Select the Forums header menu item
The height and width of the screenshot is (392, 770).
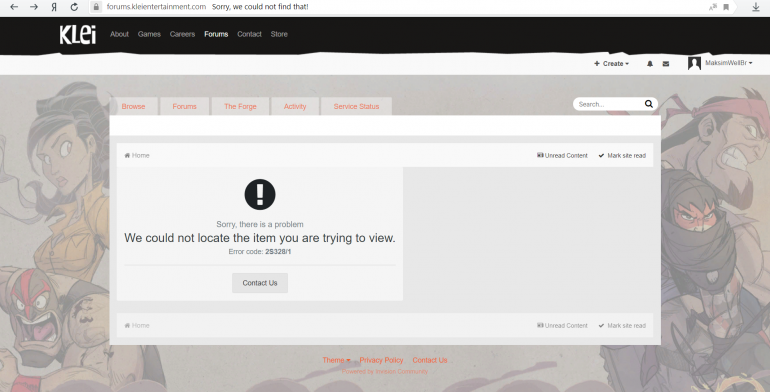pos(216,34)
